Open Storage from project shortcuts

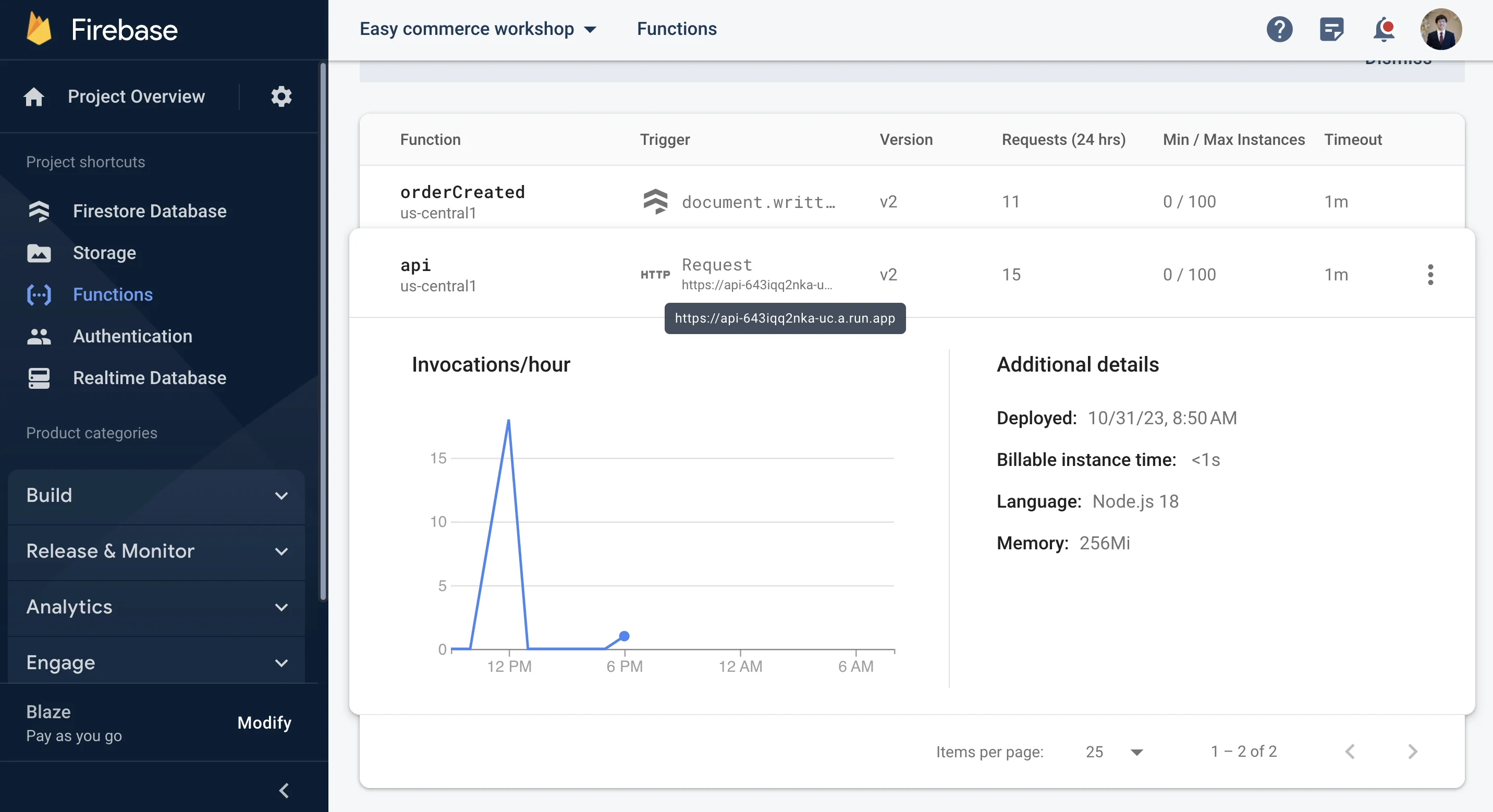[104, 253]
